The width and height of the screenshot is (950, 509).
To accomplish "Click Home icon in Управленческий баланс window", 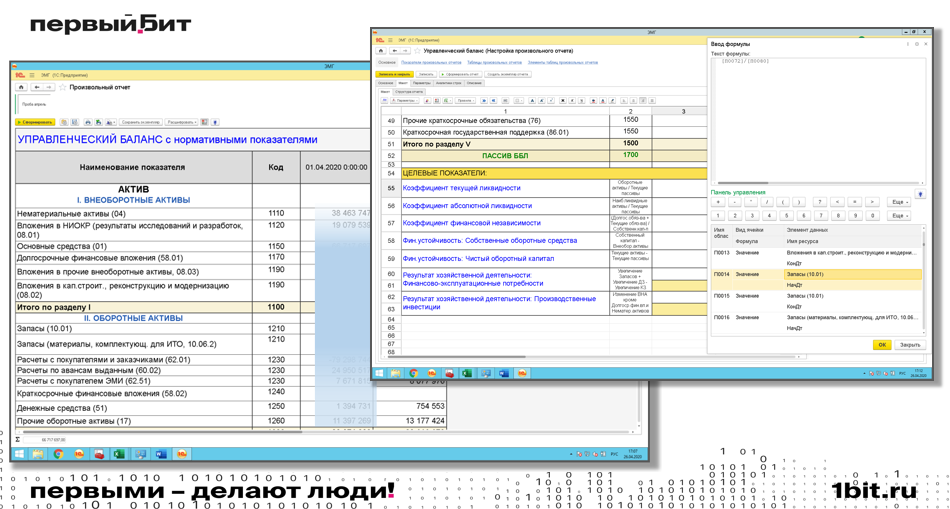I will click(x=381, y=51).
